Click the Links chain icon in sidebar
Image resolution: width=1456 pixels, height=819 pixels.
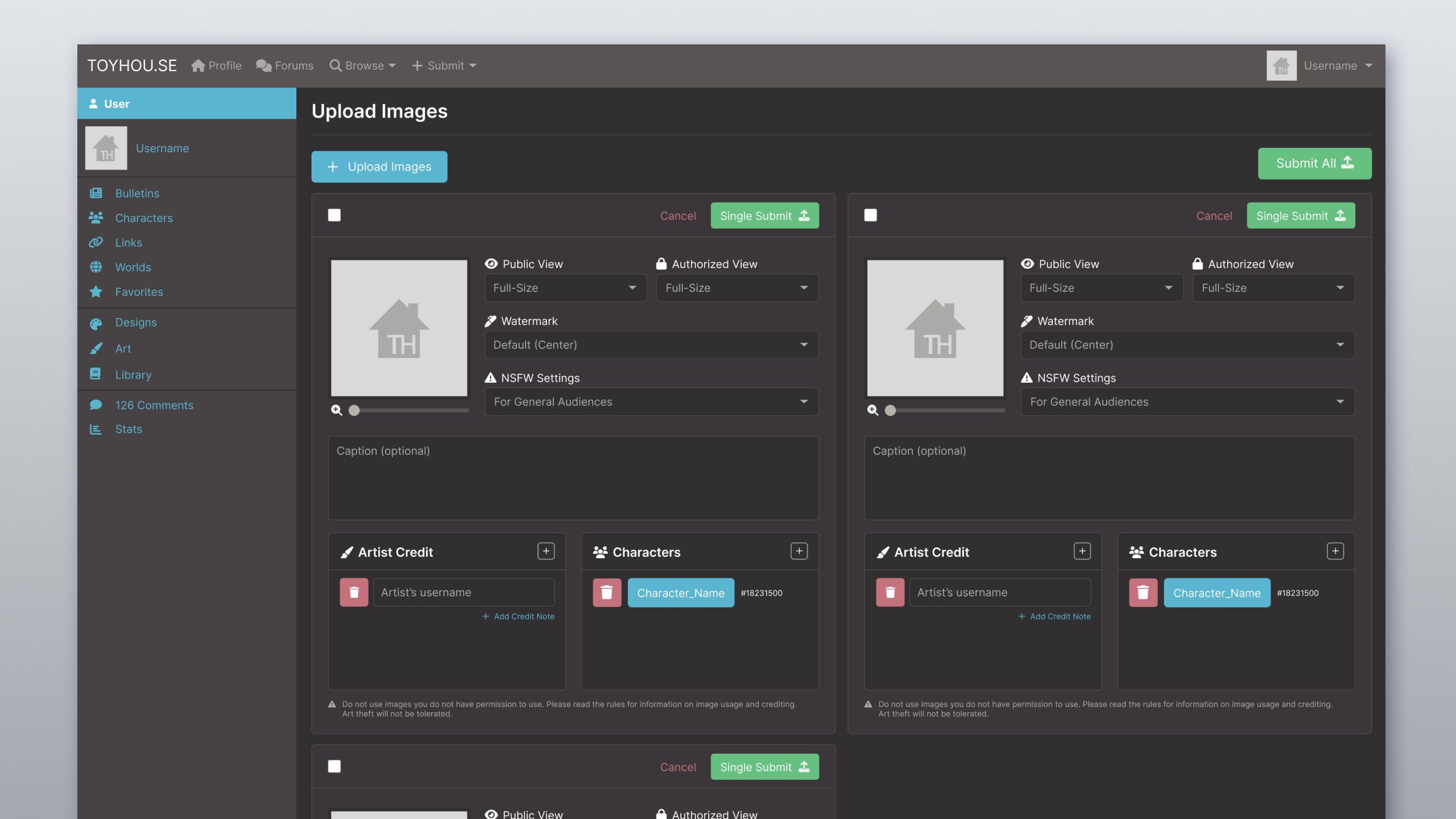(x=96, y=242)
